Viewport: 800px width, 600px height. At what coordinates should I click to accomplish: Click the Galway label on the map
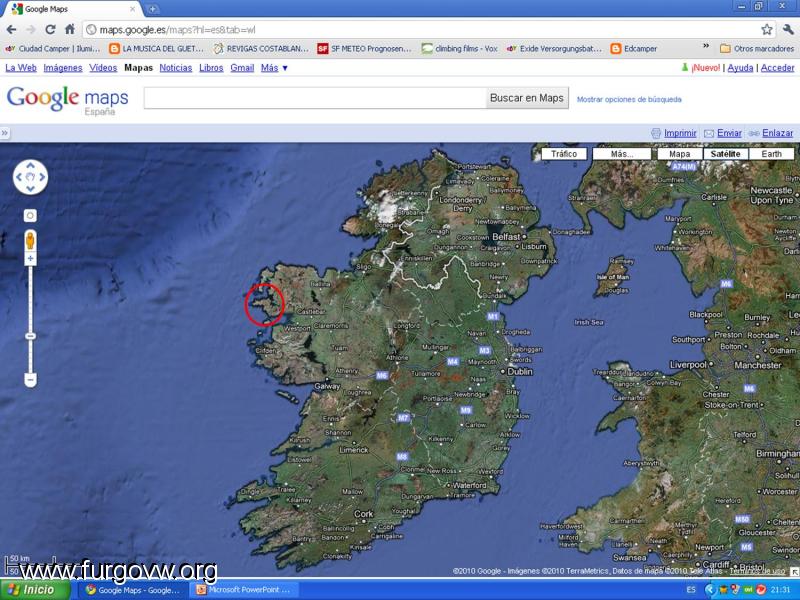pos(327,386)
